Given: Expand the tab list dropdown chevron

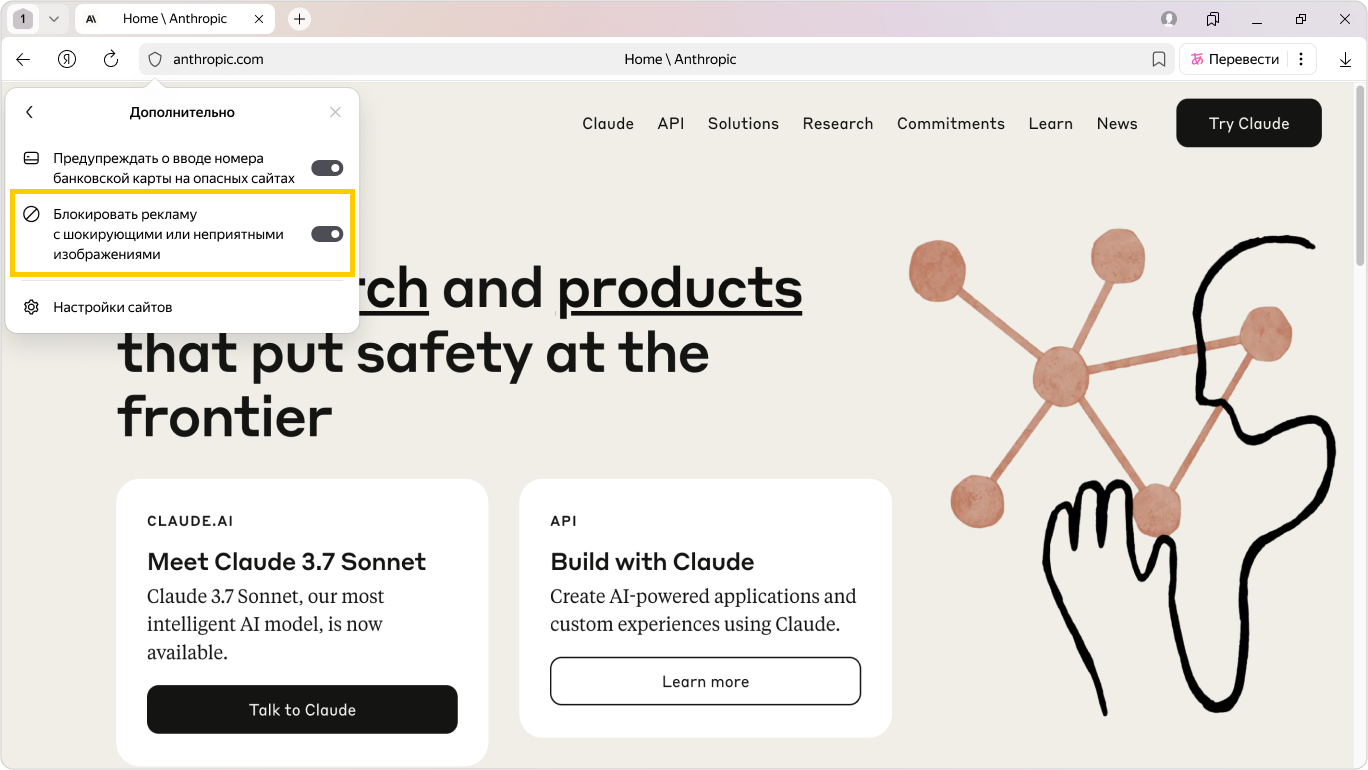Looking at the screenshot, I should [x=54, y=19].
